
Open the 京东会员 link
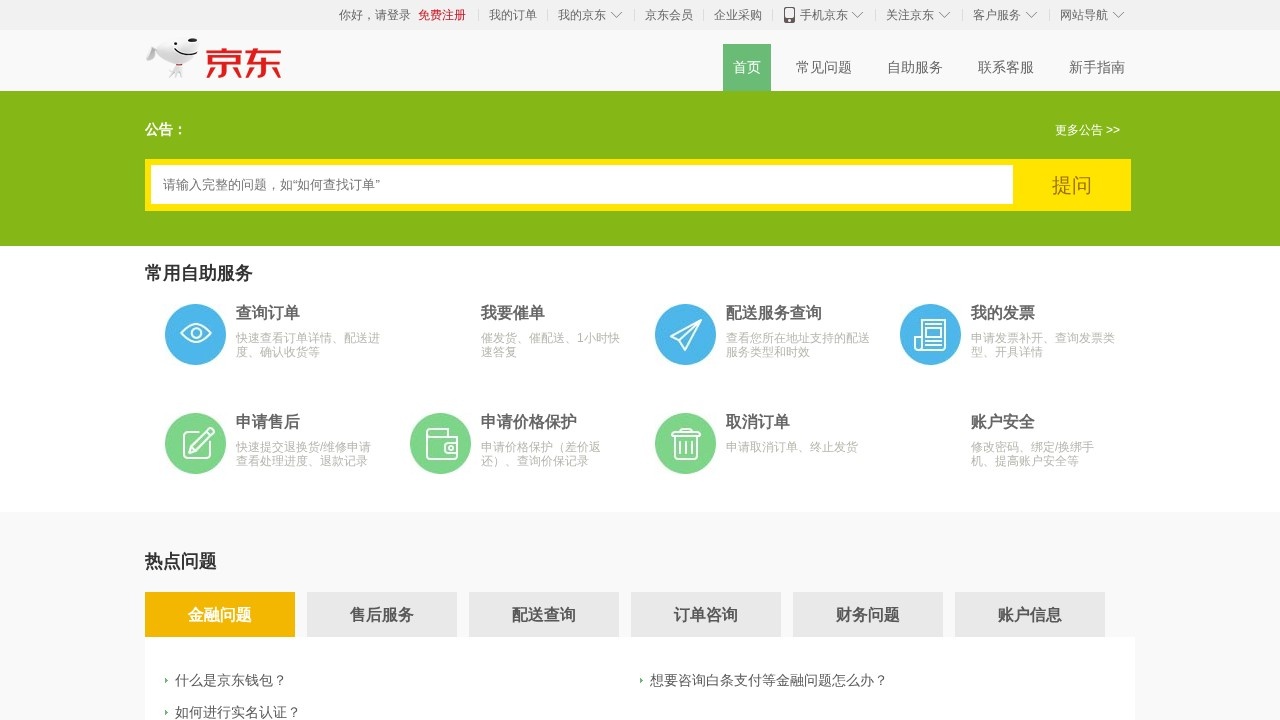[x=669, y=15]
